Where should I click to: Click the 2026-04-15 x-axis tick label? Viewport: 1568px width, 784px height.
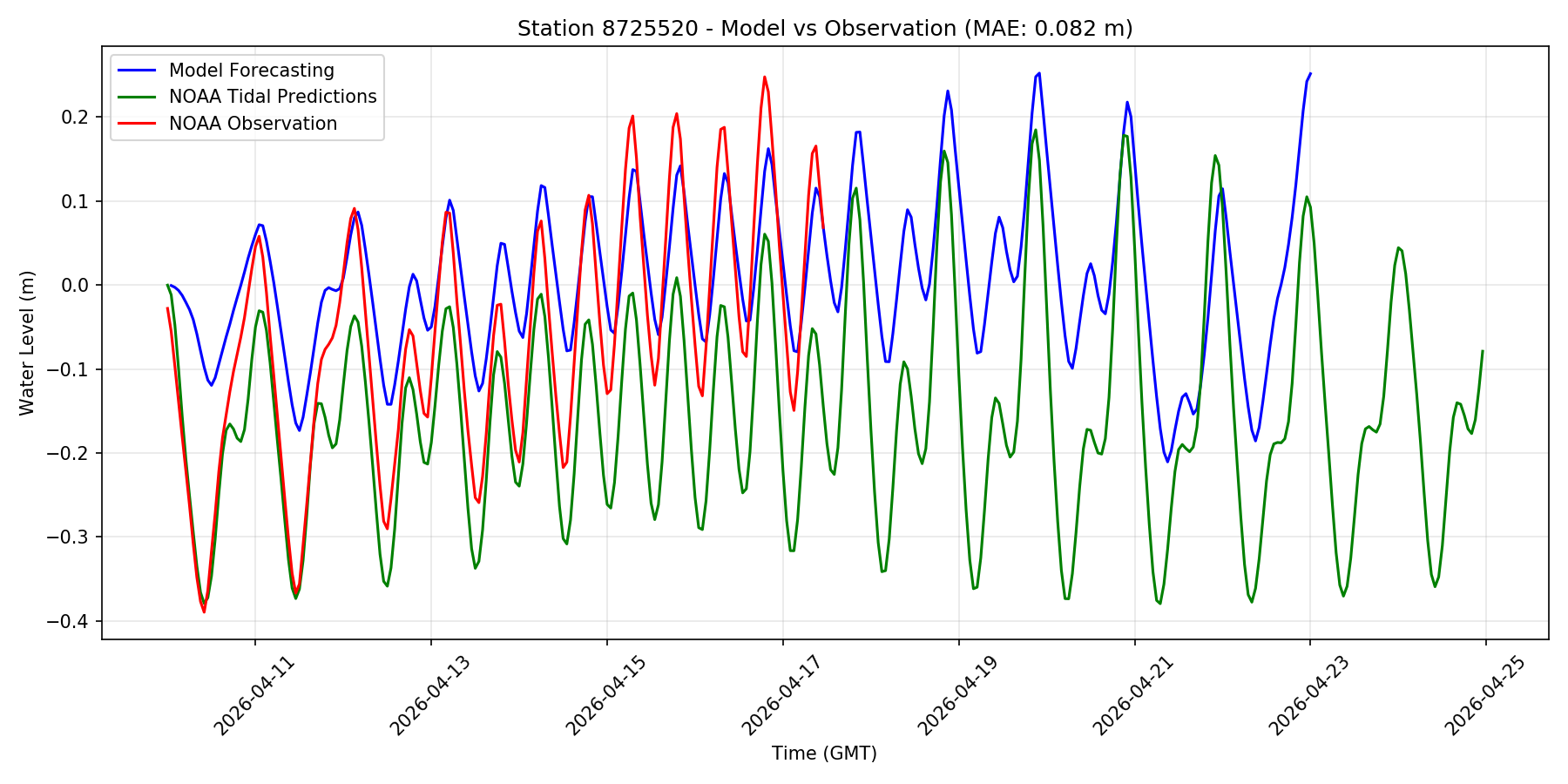coord(606,695)
